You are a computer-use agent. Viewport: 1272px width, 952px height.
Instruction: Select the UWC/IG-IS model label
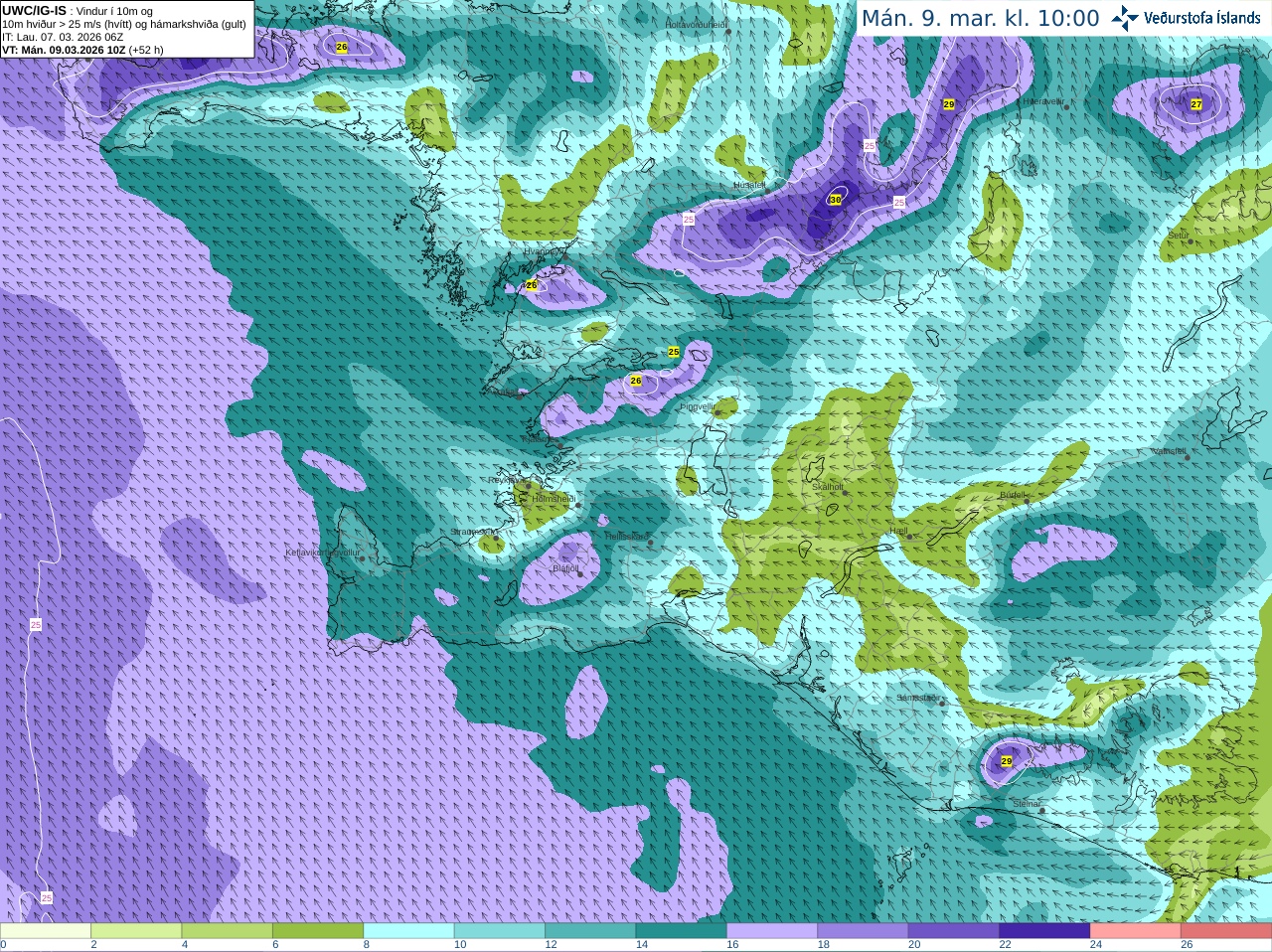point(34,10)
